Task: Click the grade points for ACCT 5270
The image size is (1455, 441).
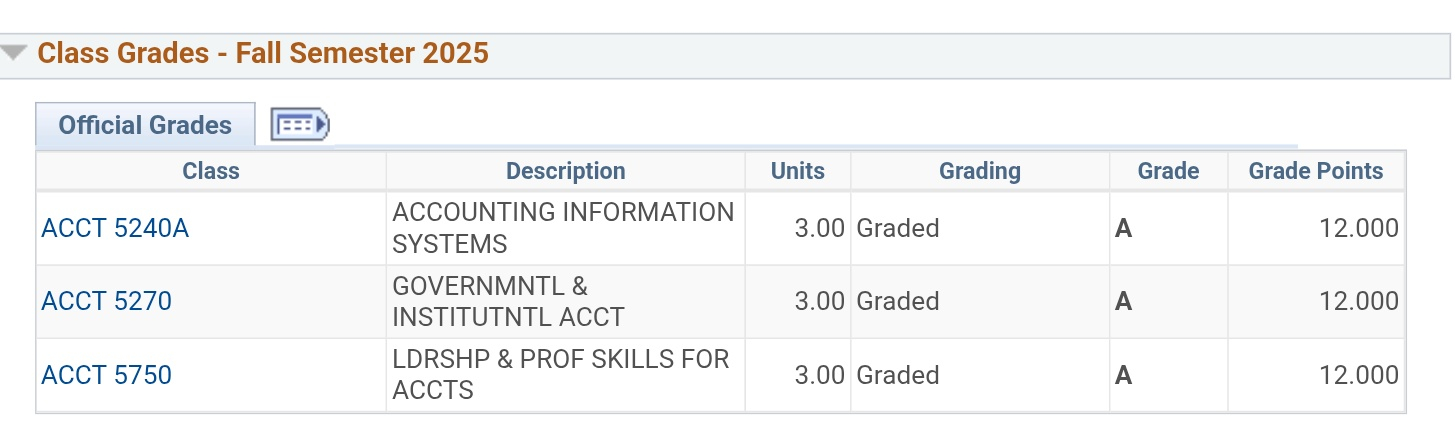Action: click(1358, 301)
